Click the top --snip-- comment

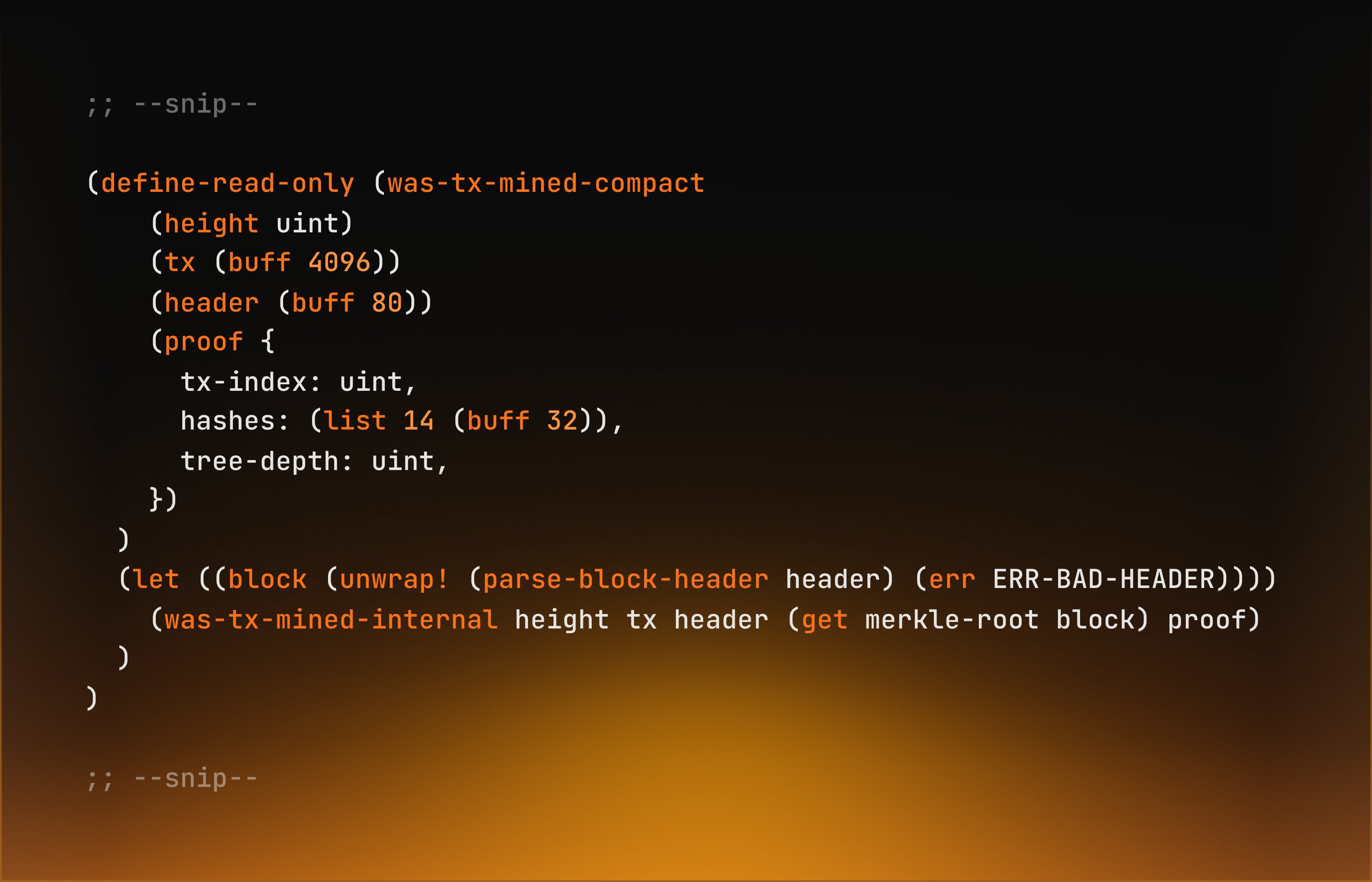pyautogui.click(x=172, y=104)
